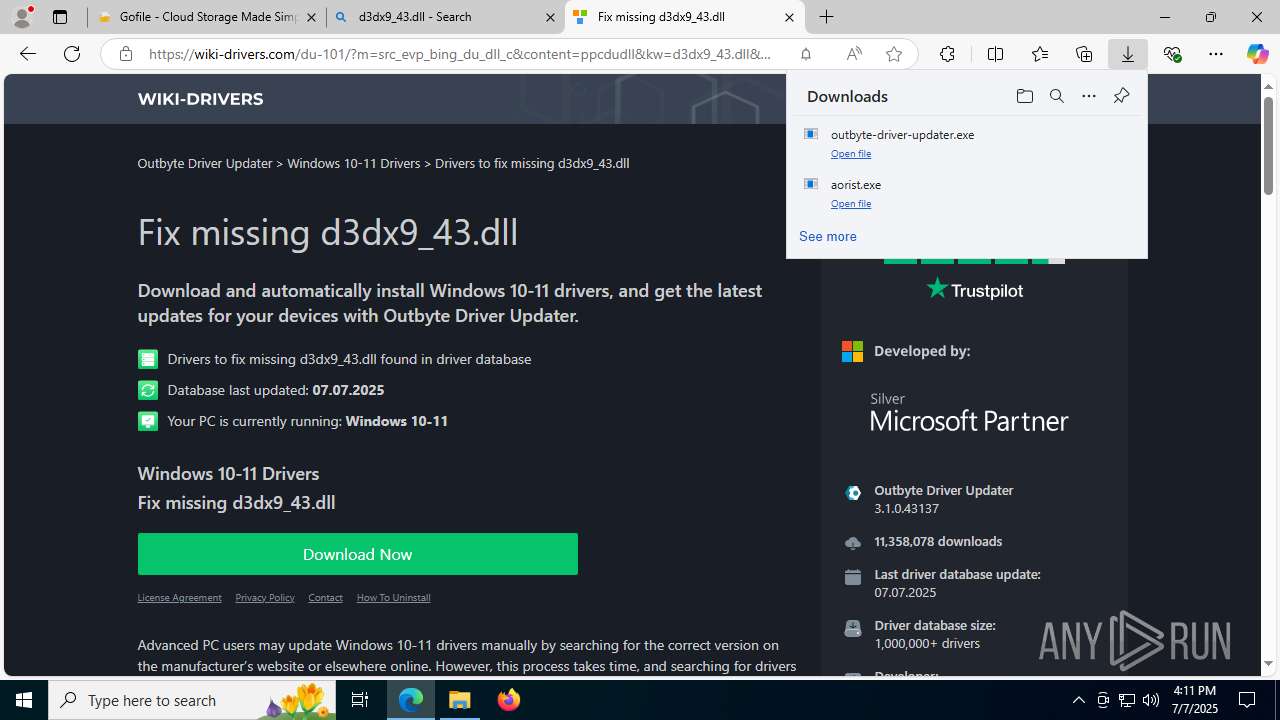Open Firefox from the taskbar

click(509, 700)
